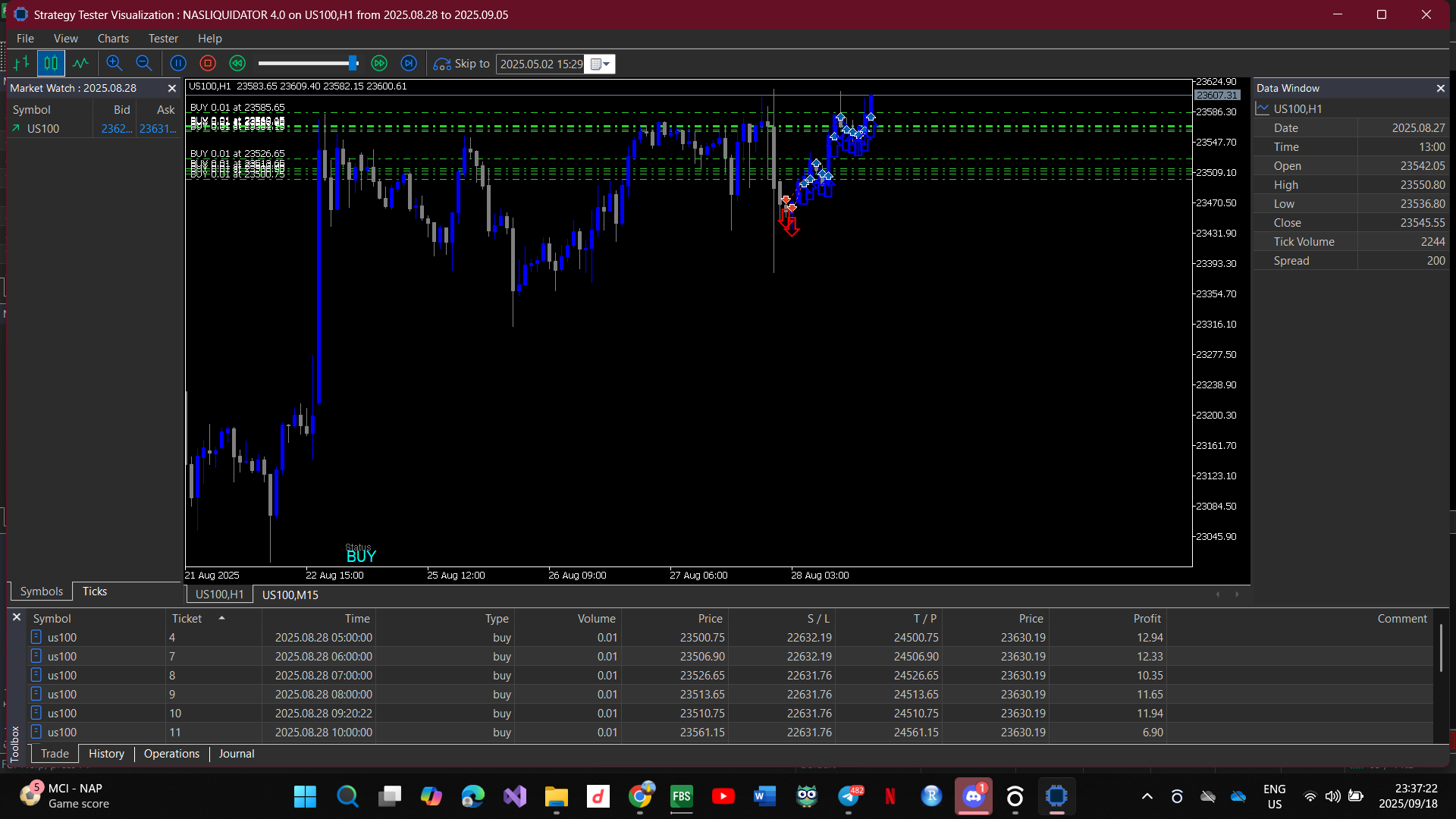Close the Data Window panel
1456x819 pixels.
[1440, 89]
